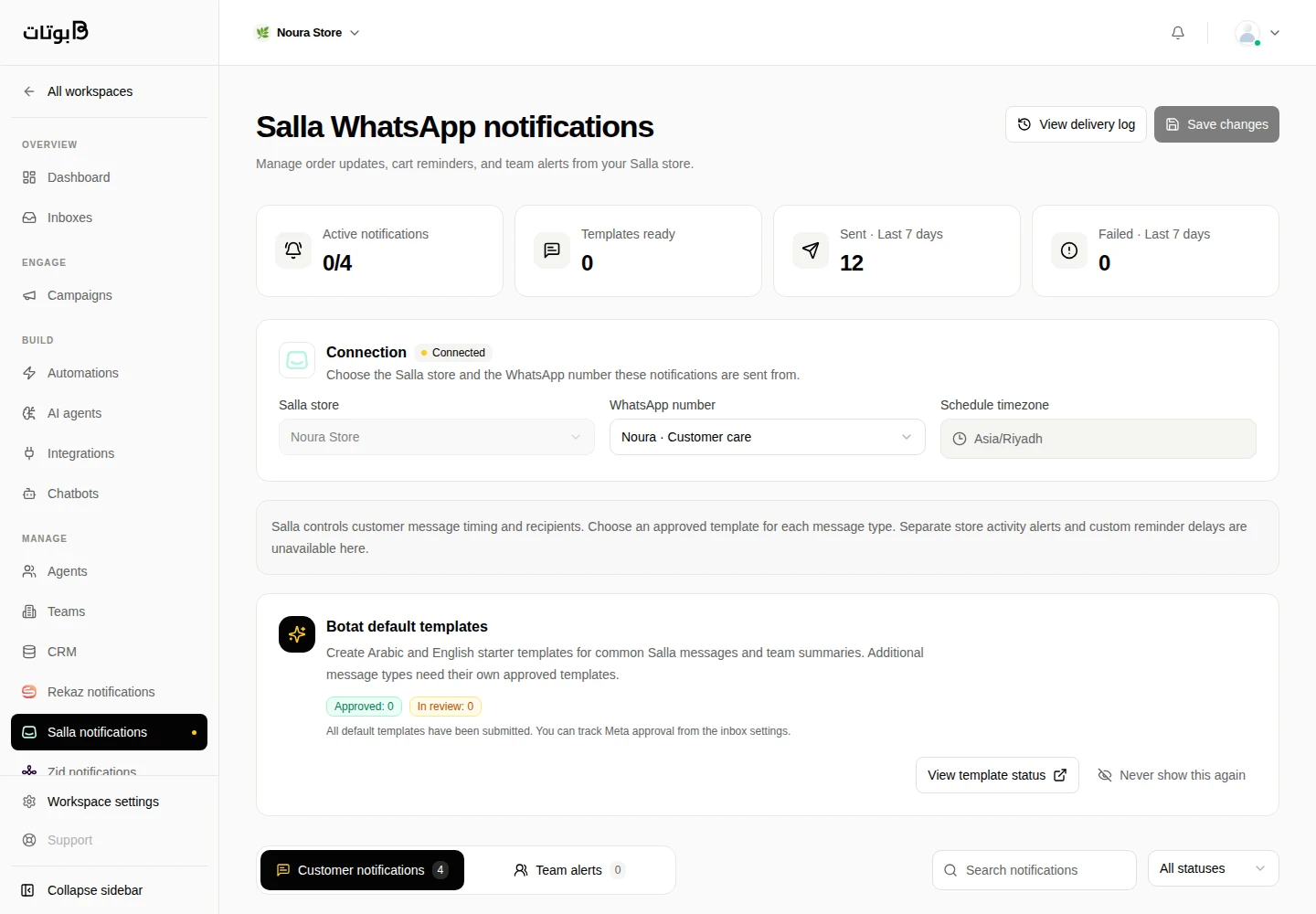
Task: Click the In review: 0 badge
Action: point(445,707)
